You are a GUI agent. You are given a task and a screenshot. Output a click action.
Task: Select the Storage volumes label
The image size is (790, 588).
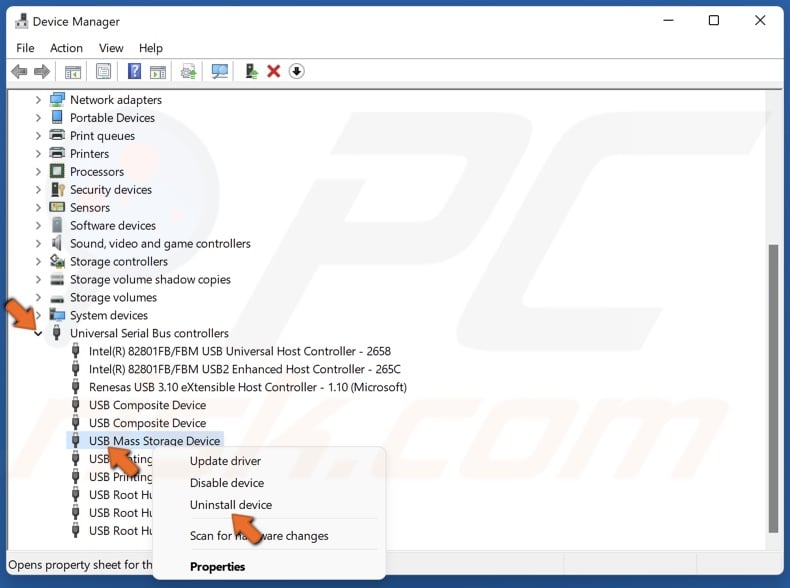click(113, 297)
